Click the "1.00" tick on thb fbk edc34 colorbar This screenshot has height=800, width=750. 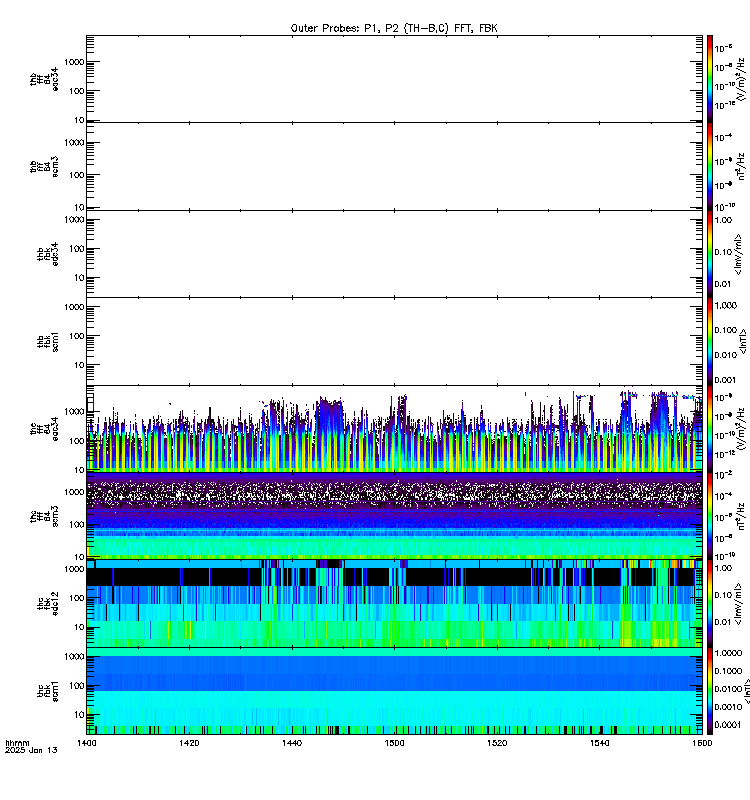pos(723,220)
